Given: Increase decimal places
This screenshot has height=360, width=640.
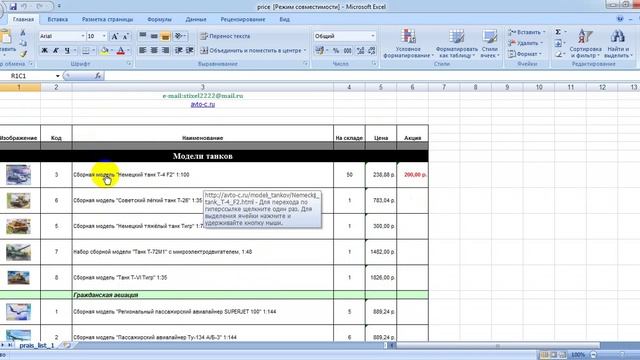Looking at the screenshot, I should (x=360, y=51).
